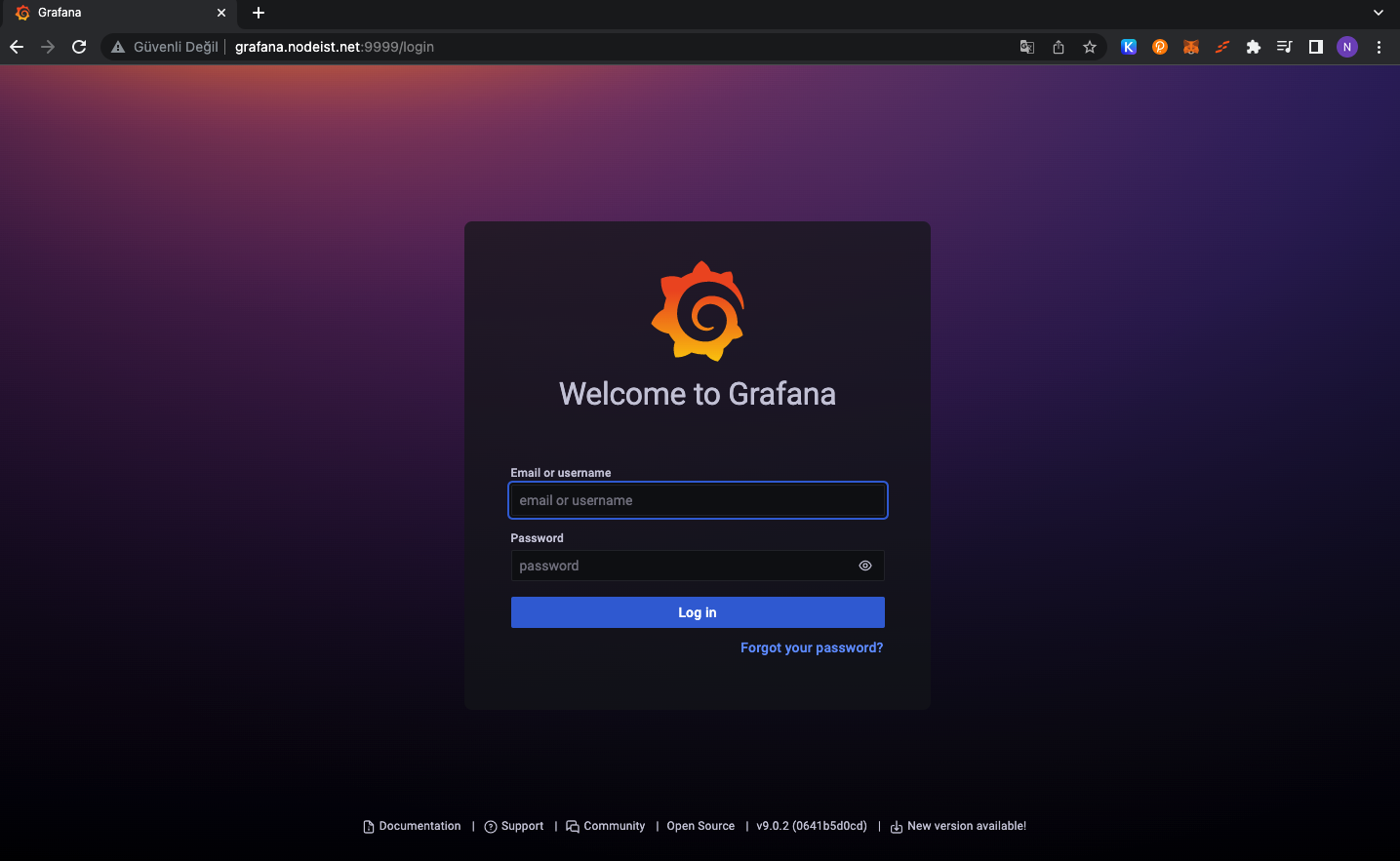The height and width of the screenshot is (861, 1400).
Task: Click the Welcome to Grafana heading
Action: click(698, 394)
